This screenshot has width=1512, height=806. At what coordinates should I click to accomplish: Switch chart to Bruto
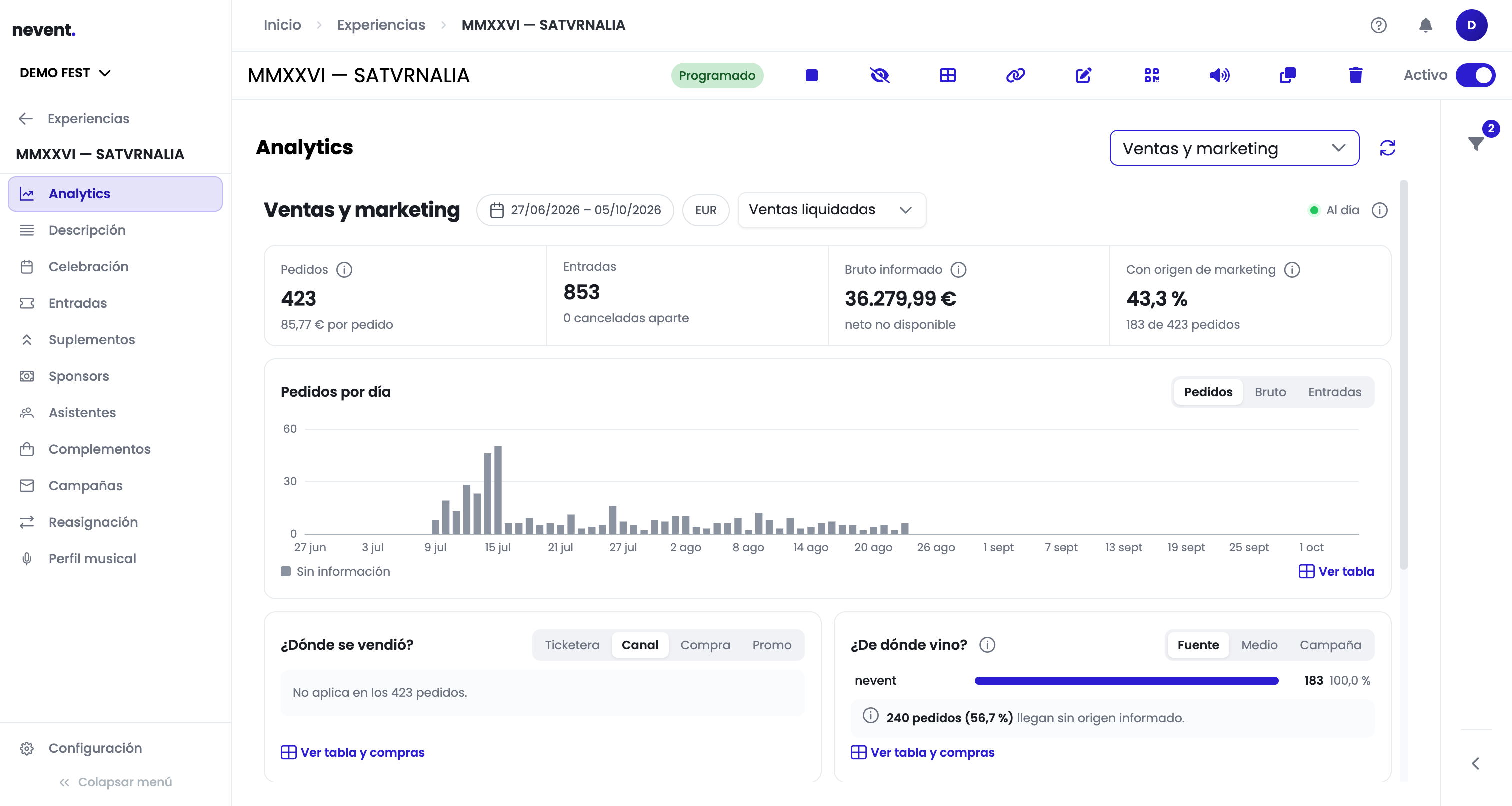(x=1270, y=392)
